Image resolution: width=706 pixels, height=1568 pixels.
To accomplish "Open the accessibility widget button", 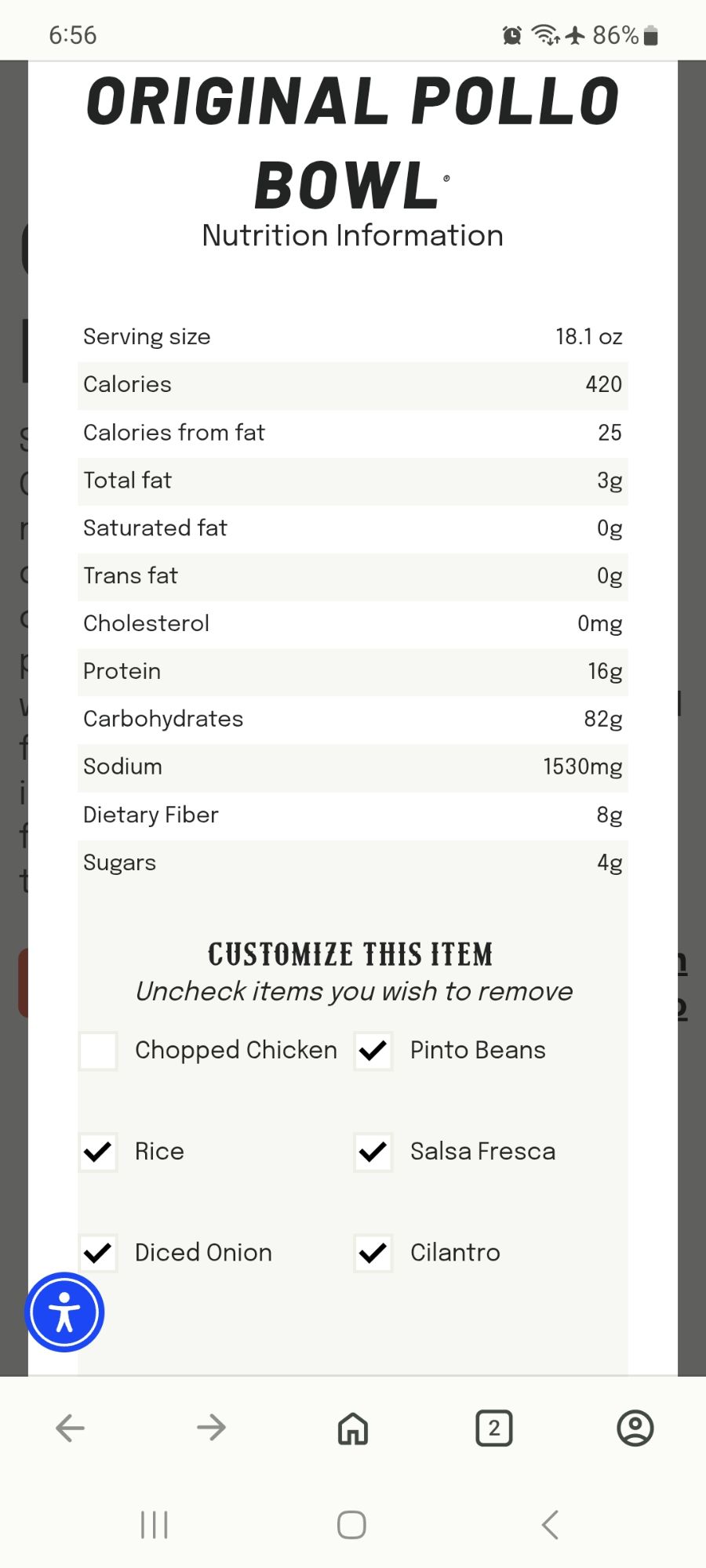I will coord(64,1312).
